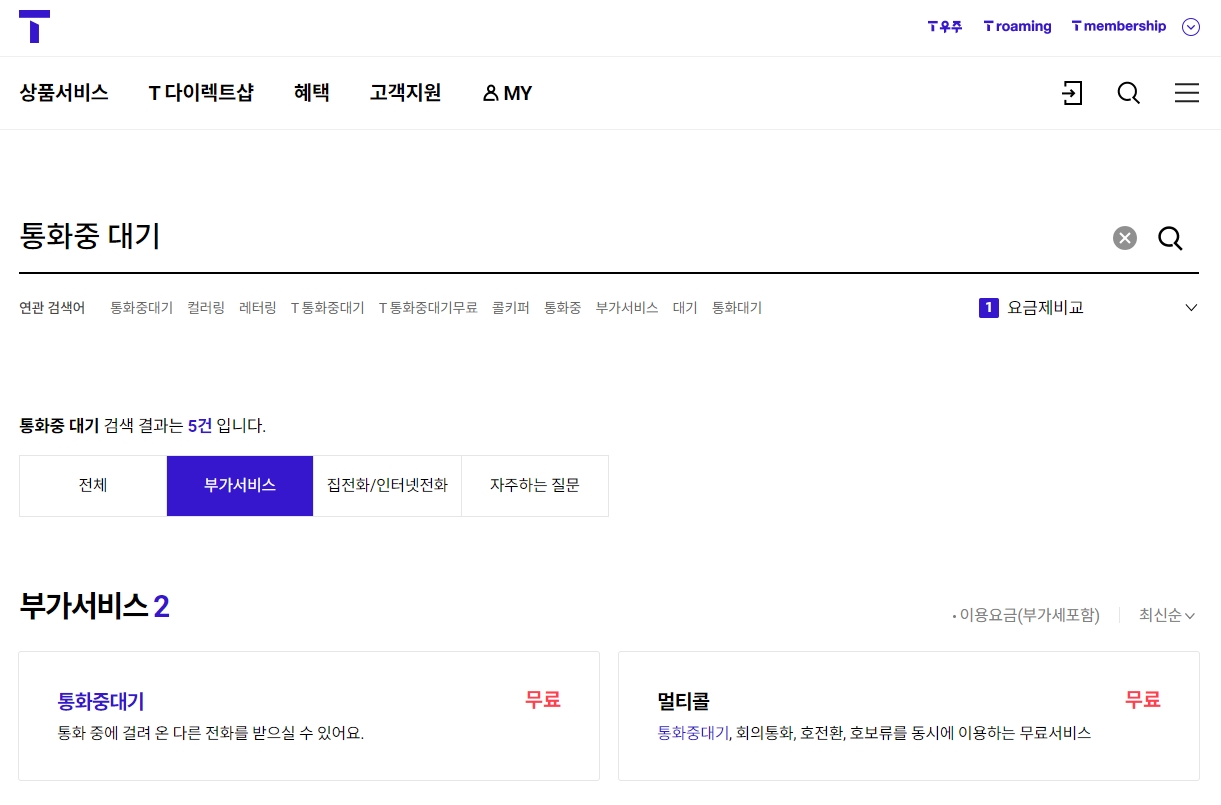Click the 이용요금(부가세포함) note
The image size is (1221, 805).
point(1026,616)
